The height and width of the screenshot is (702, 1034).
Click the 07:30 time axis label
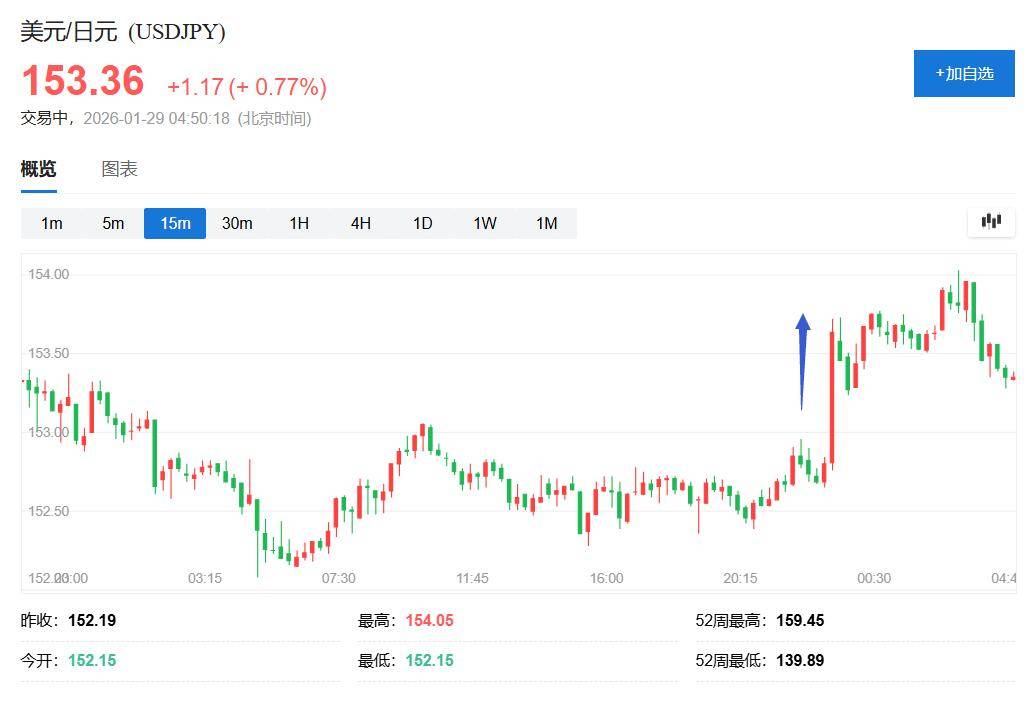coord(338,578)
